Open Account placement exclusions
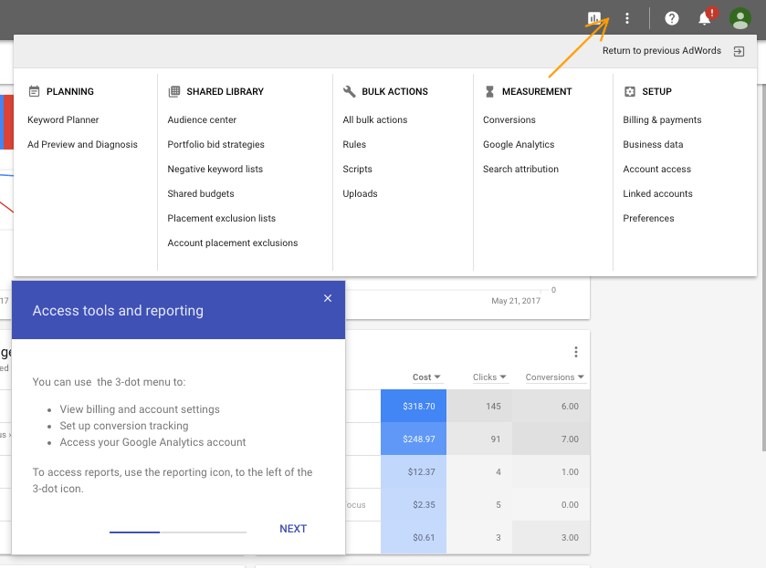The width and height of the screenshot is (766, 568). [233, 243]
